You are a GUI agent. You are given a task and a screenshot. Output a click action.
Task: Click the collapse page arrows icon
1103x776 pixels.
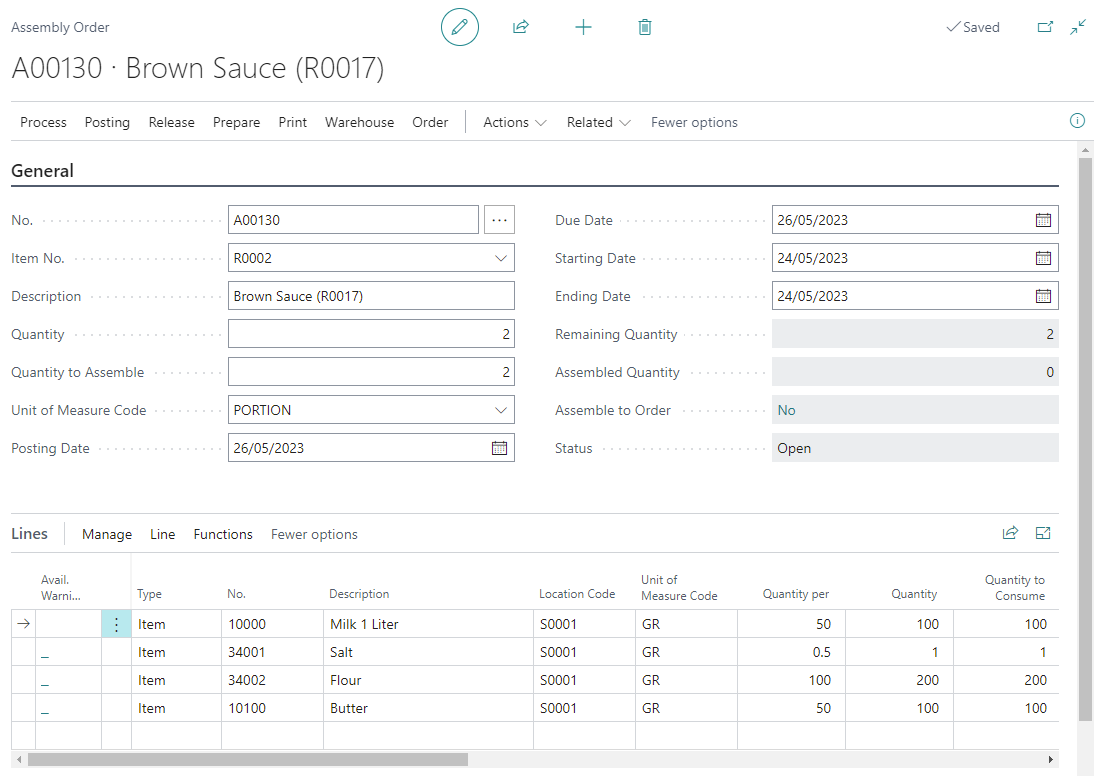coord(1078,27)
